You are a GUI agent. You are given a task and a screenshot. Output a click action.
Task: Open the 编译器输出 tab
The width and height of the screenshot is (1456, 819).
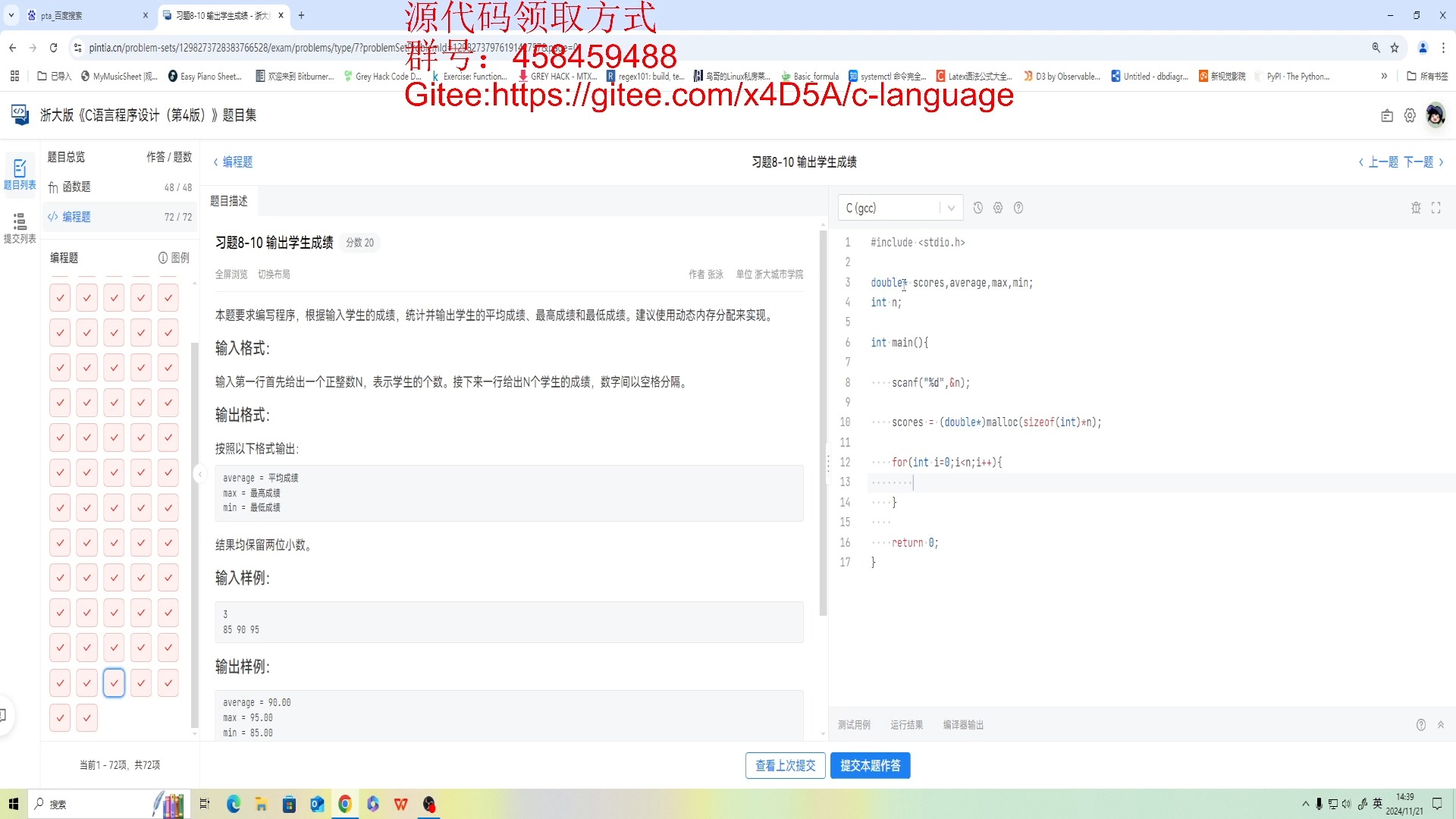(x=963, y=725)
